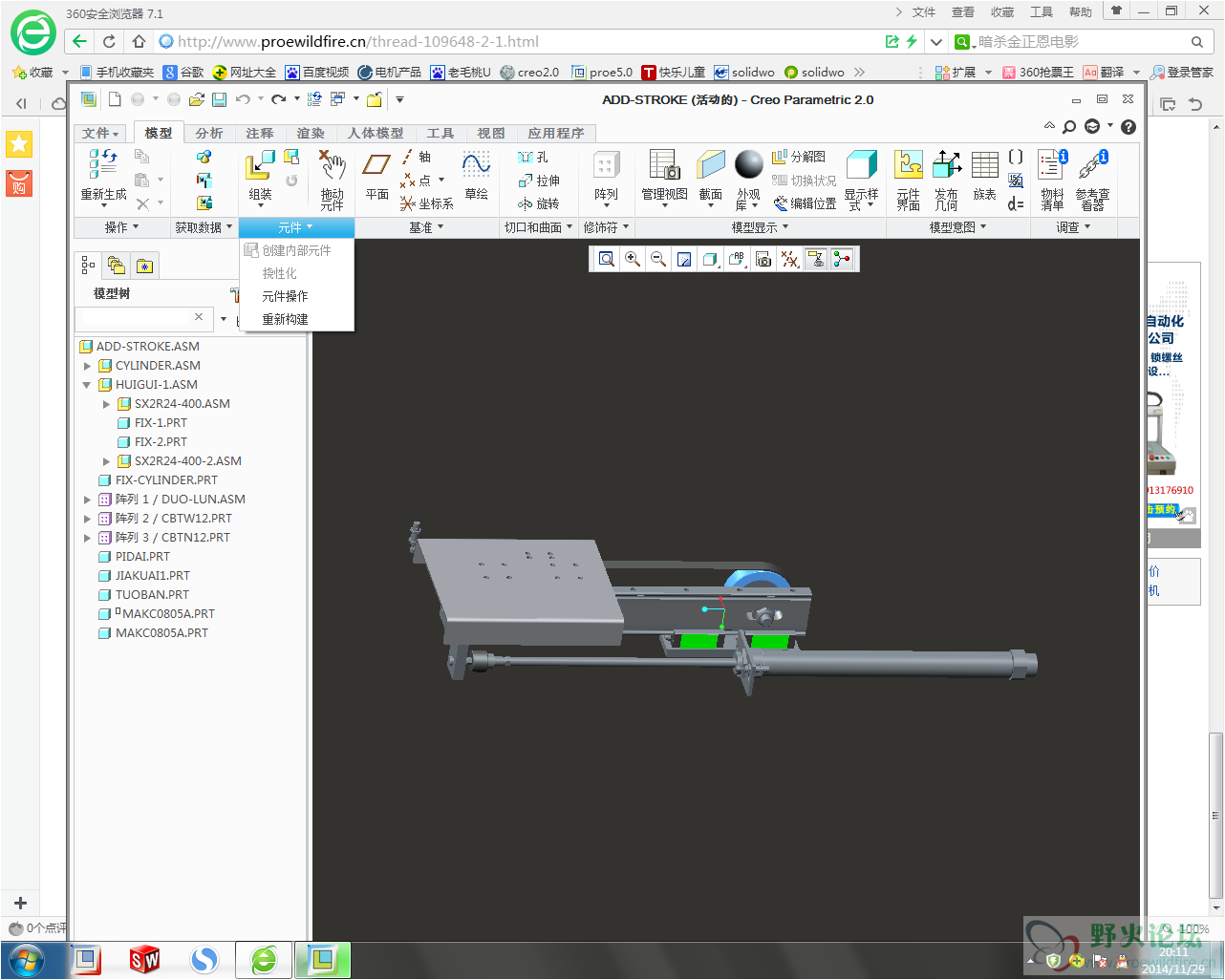Expand the SX2R24-400.ASM node
The image size is (1225, 980).
tap(106, 404)
